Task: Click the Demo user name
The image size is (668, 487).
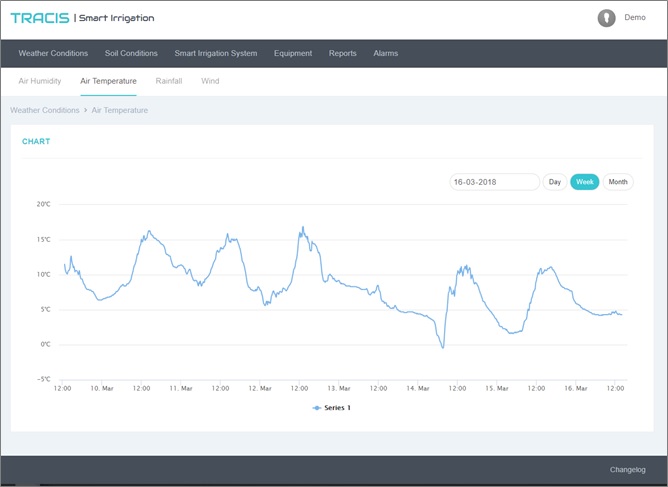Action: point(635,17)
